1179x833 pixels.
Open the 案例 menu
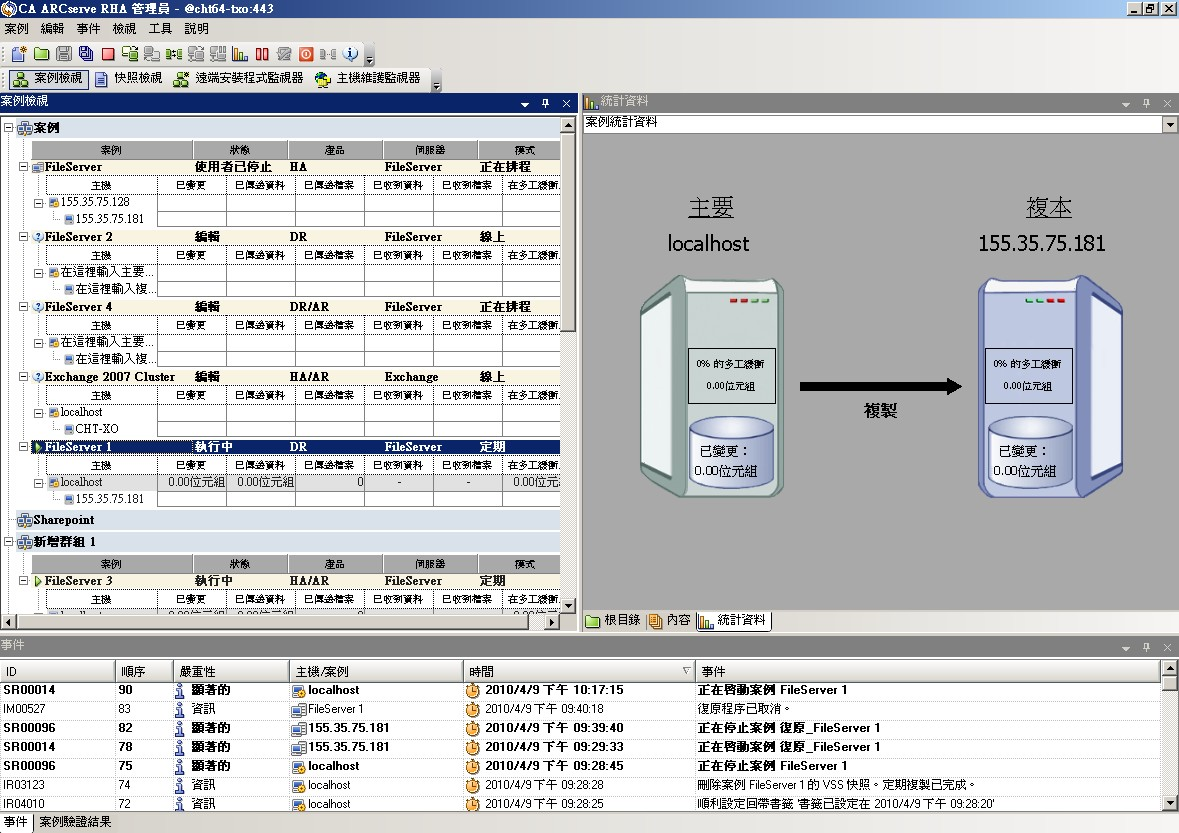tap(17, 29)
